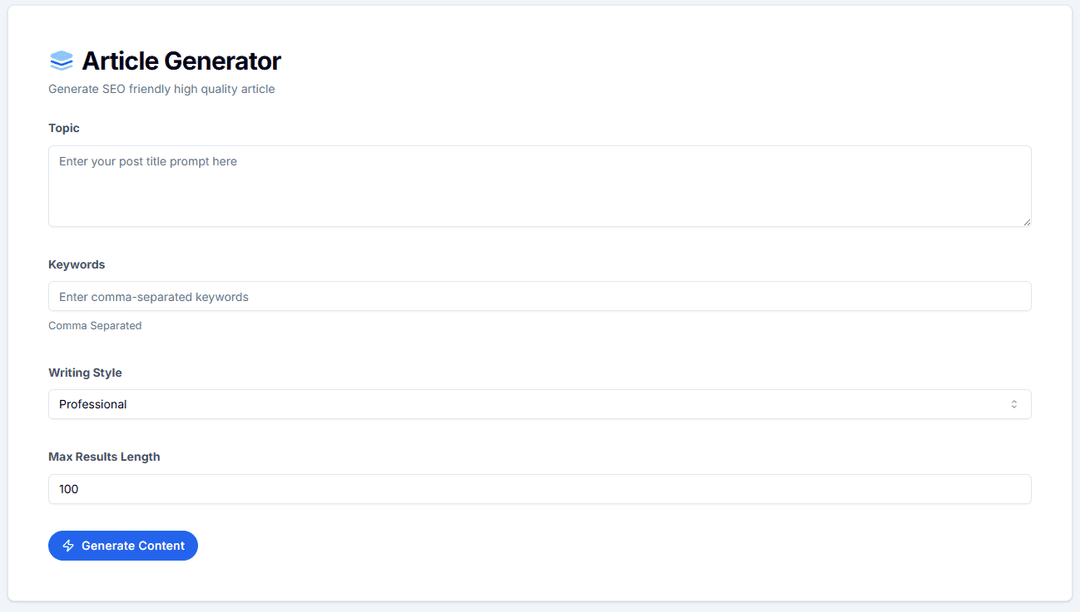Click the value 100 in length field
This screenshot has width=1080, height=612.
click(69, 489)
